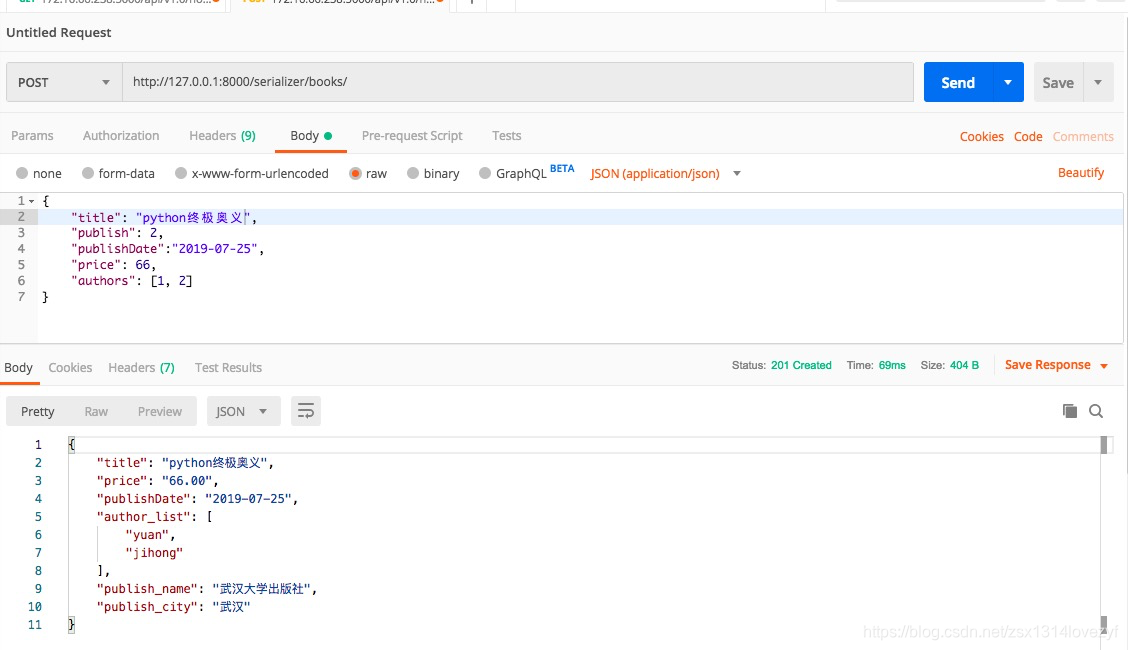This screenshot has width=1128, height=650.
Task: Select the response Body tab
Action: tap(19, 367)
